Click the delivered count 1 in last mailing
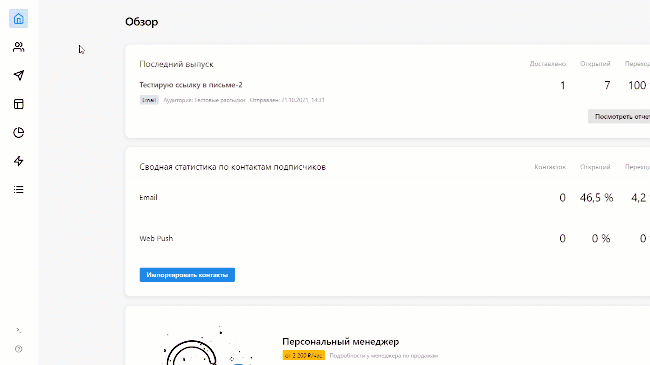 click(563, 85)
